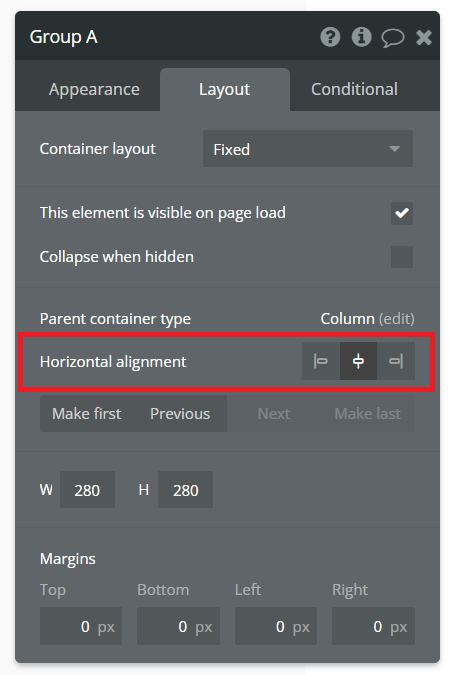450x675 pixels.
Task: Switch to the Conditional tab
Action: click(x=354, y=90)
